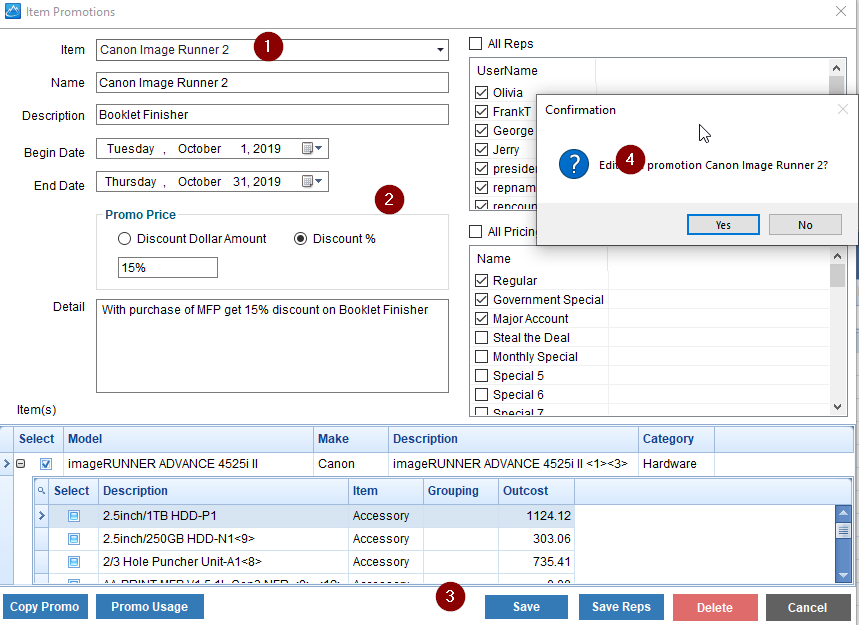Click No in the Confirmation dialog
Image resolution: width=859 pixels, height=625 pixels.
[805, 225]
